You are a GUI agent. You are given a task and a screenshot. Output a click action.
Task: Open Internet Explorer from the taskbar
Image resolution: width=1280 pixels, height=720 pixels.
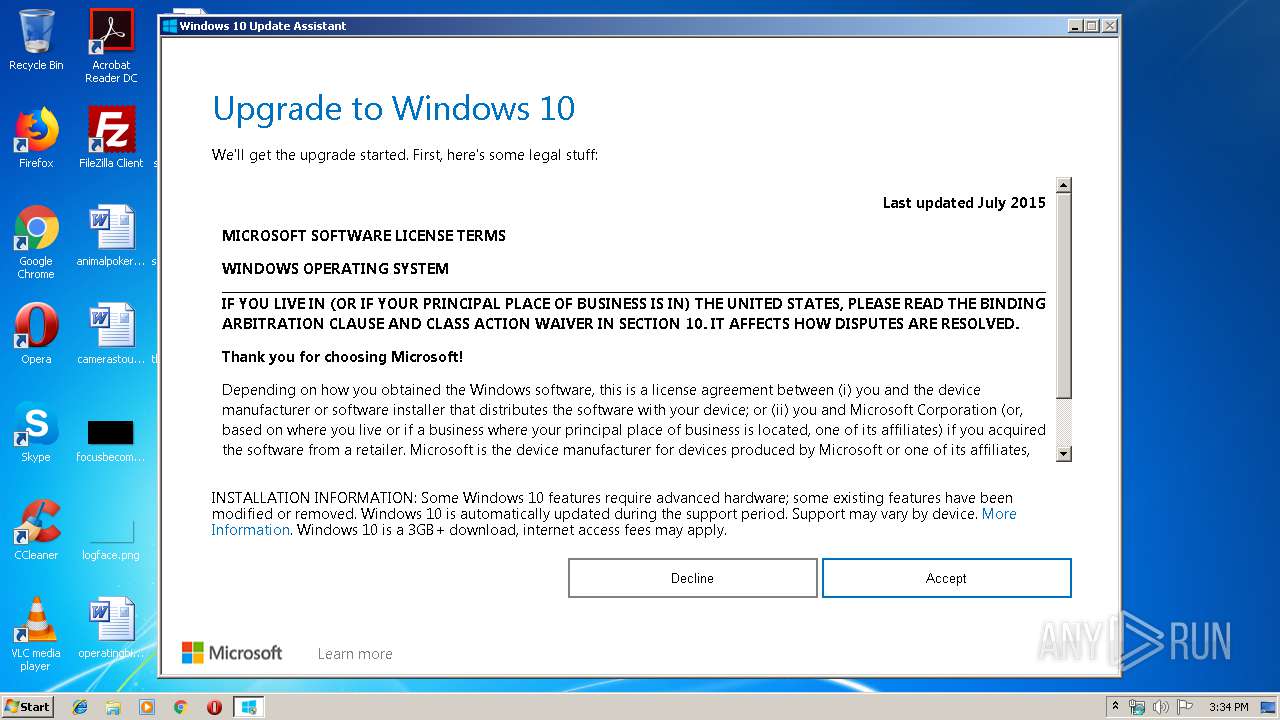coord(80,707)
